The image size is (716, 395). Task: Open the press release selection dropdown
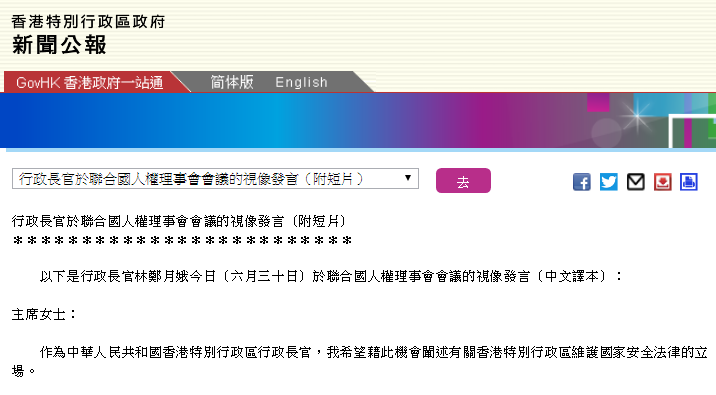(215, 179)
